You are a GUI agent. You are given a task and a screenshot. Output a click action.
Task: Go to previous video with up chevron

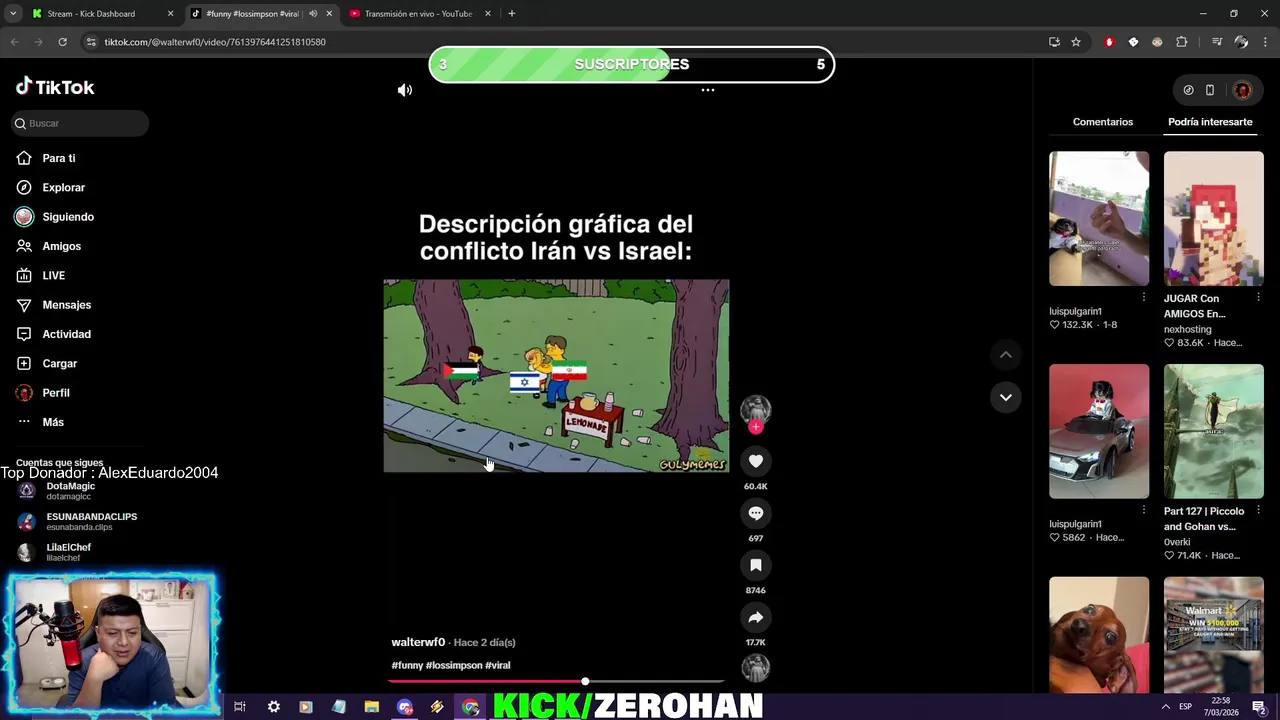click(1006, 355)
